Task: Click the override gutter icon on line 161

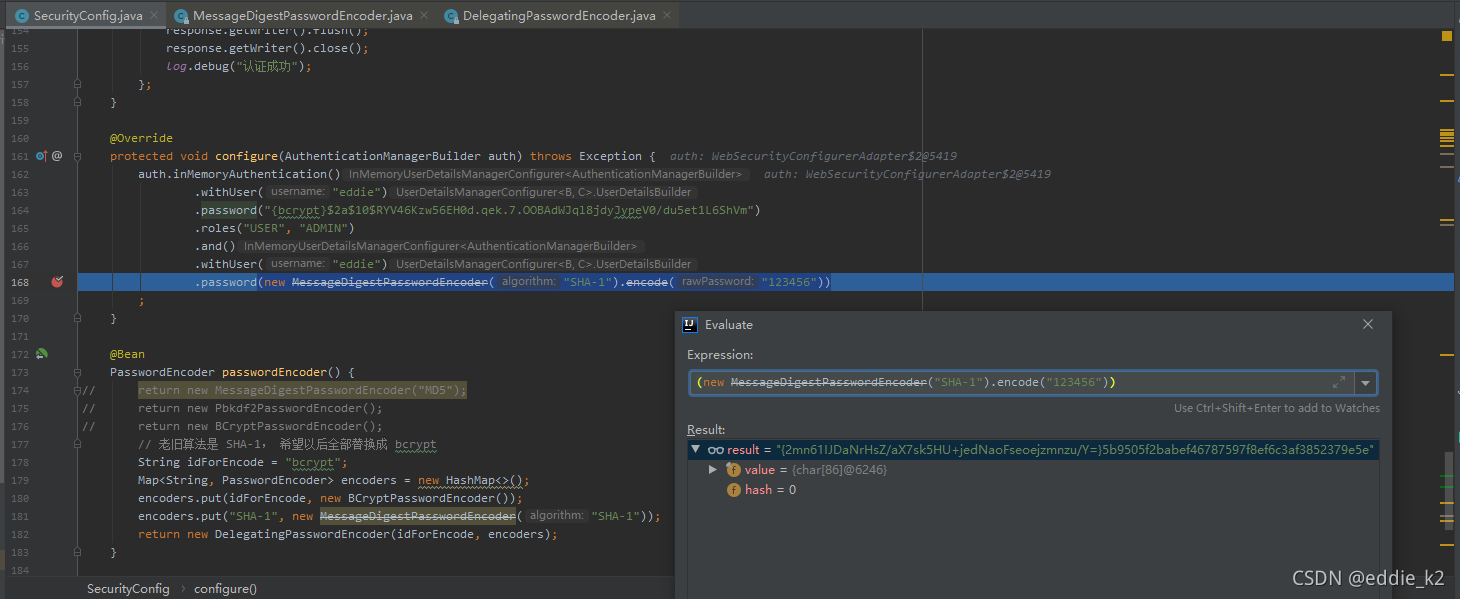Action: pyautogui.click(x=41, y=156)
